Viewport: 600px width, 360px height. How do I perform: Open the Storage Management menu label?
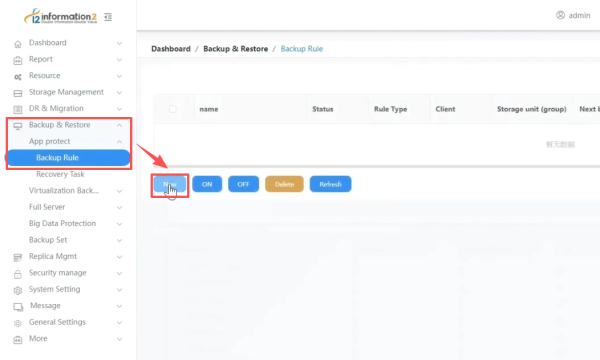[66, 92]
